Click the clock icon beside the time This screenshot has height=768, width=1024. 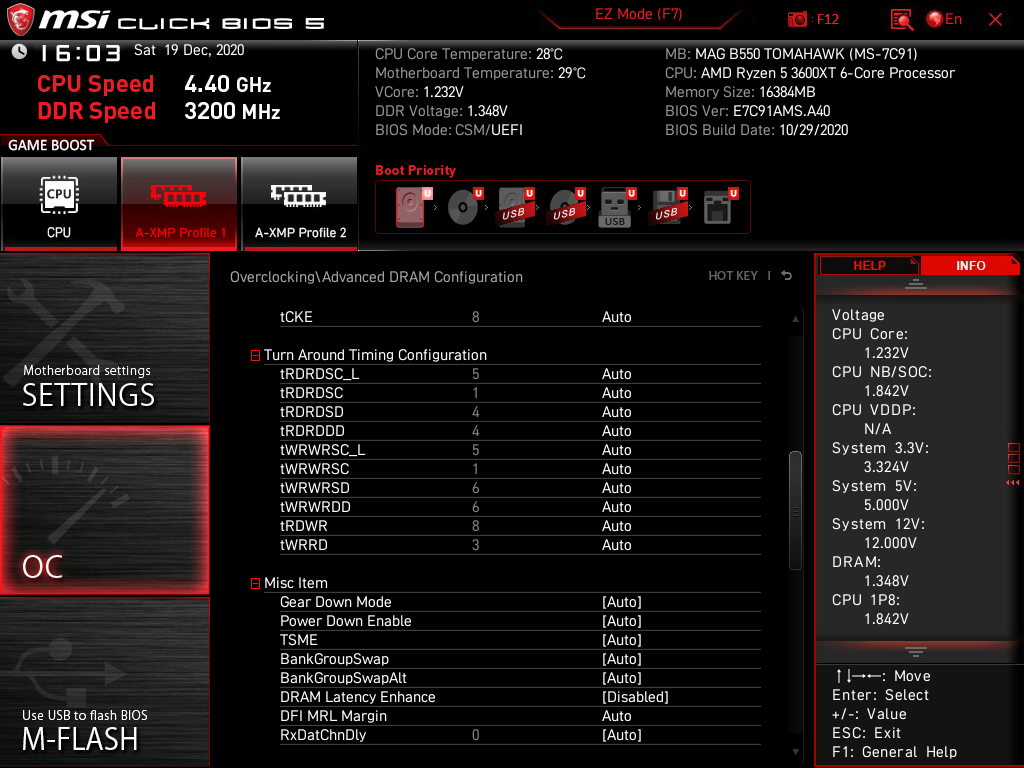pos(19,51)
